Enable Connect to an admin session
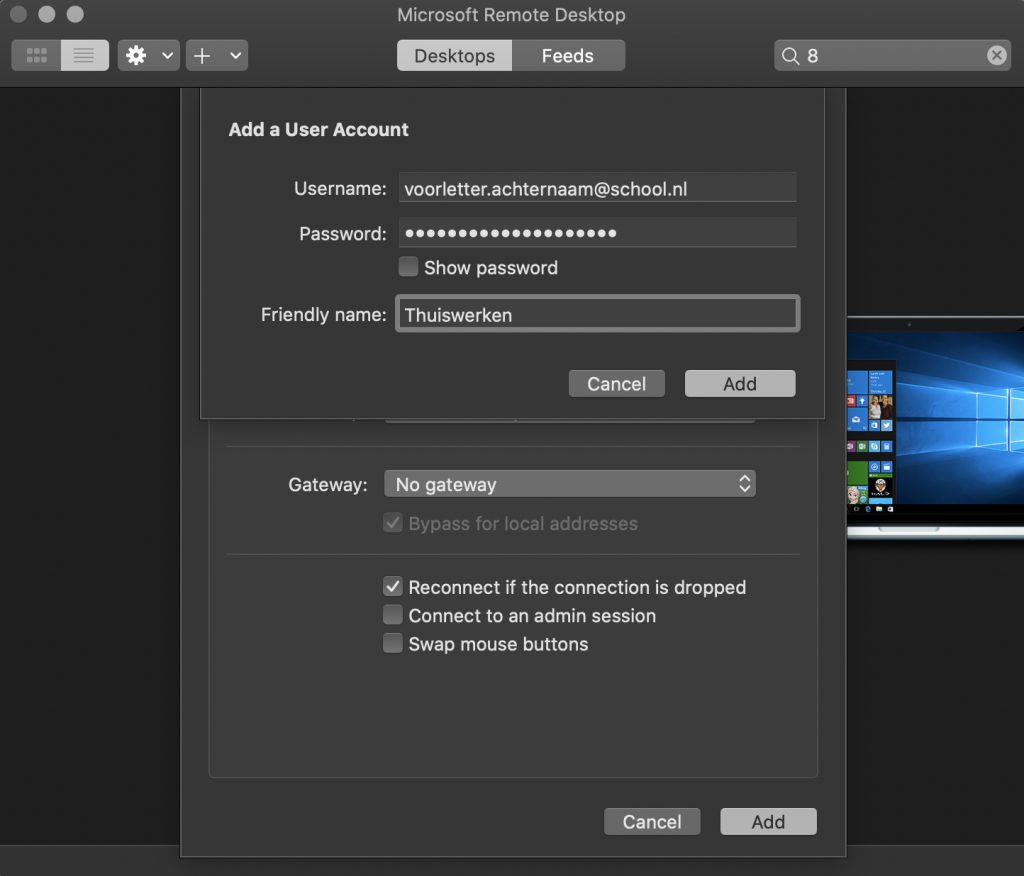 [392, 615]
